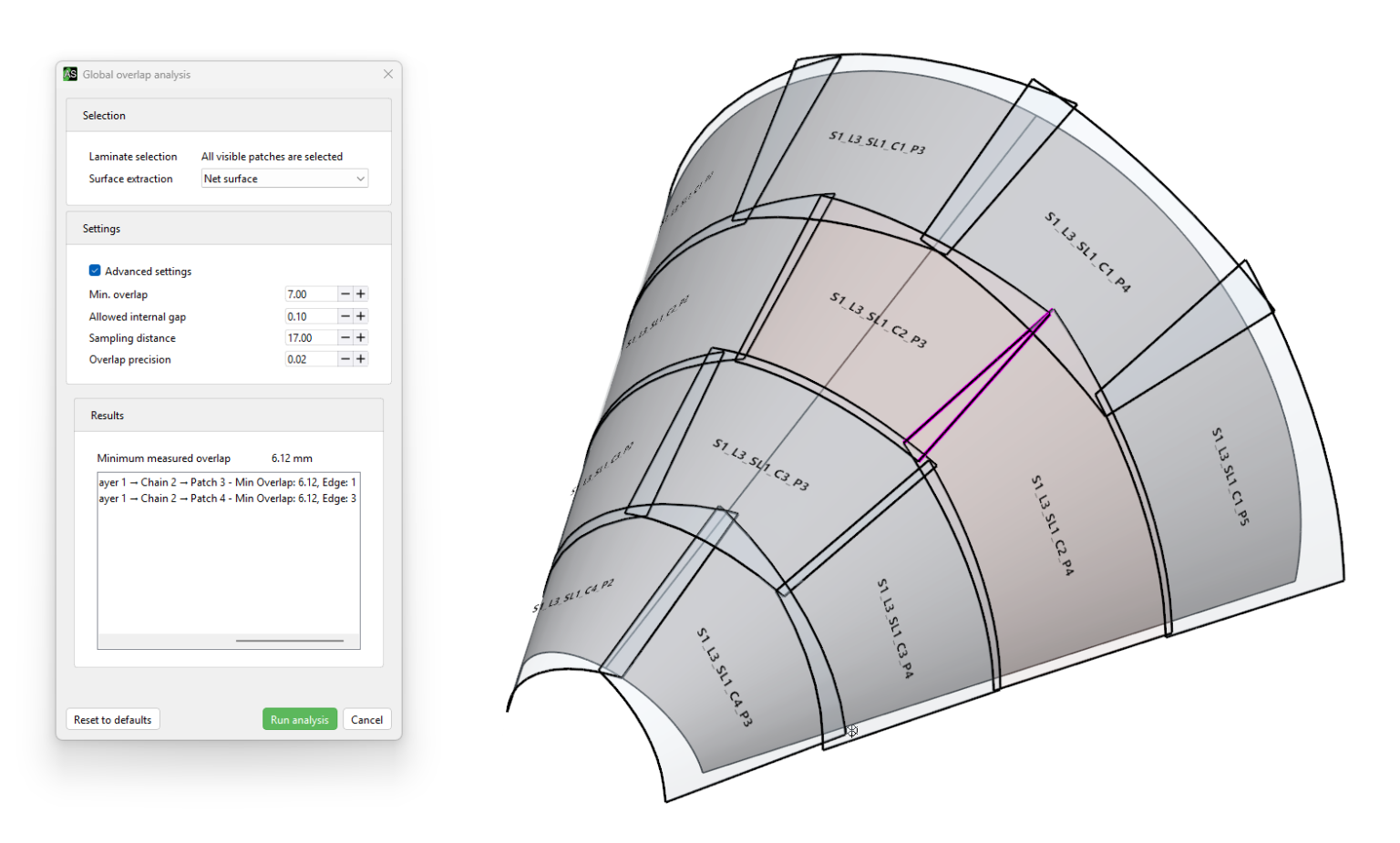The image size is (1400, 843).
Task: Click the horizontal scrollbar under the results list
Action: (x=290, y=640)
